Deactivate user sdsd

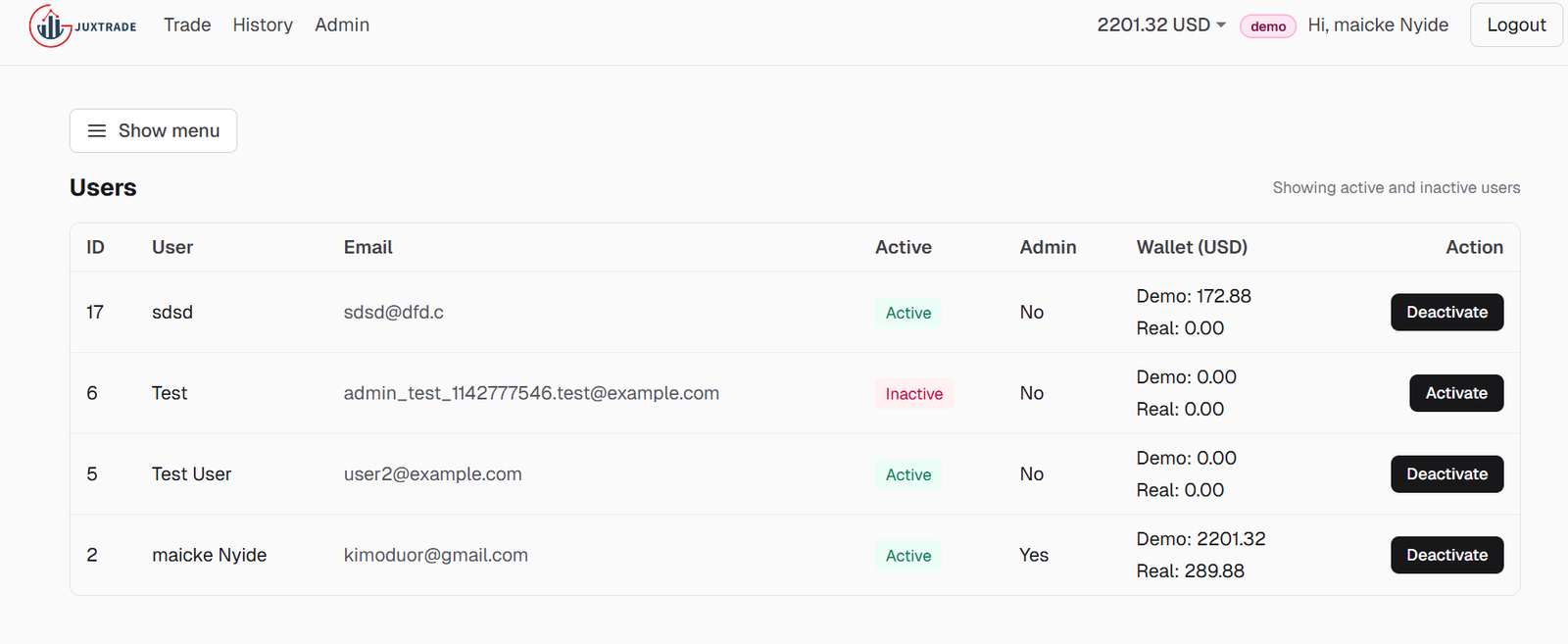click(x=1446, y=313)
